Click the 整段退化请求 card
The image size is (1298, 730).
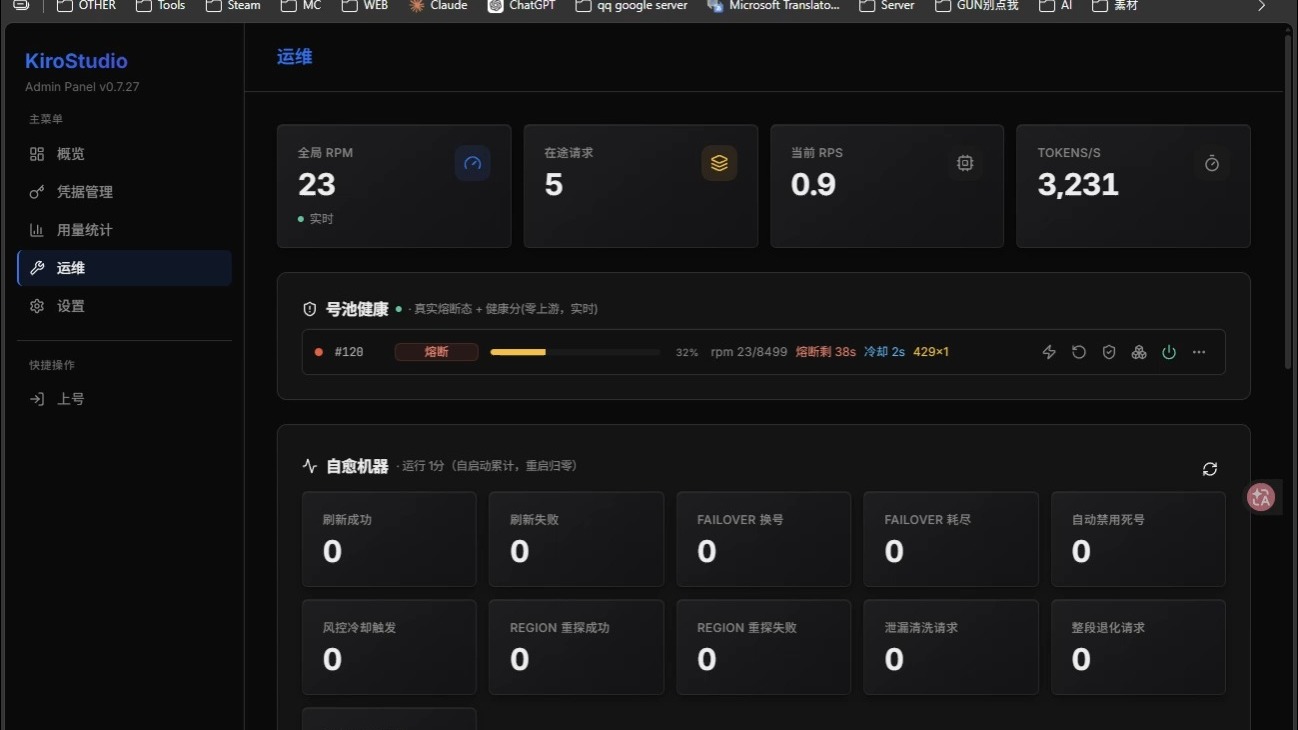(1138, 647)
